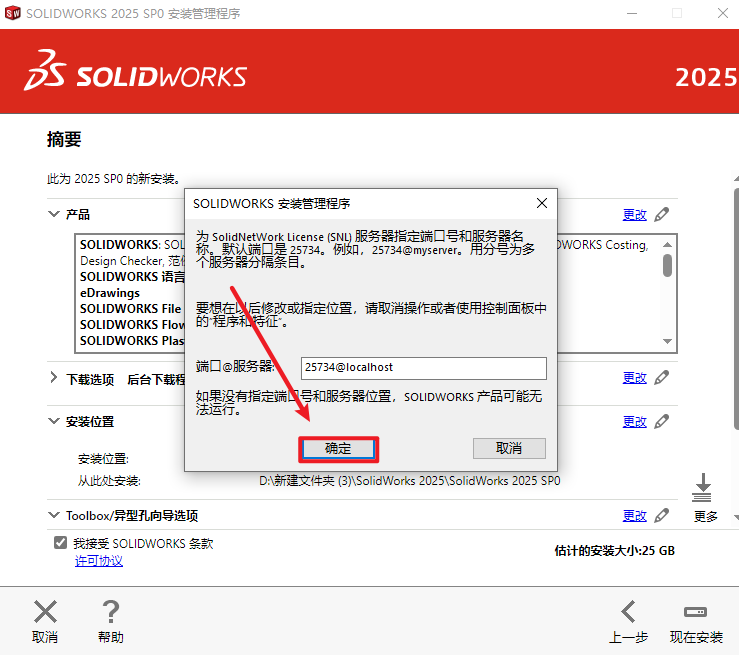Close the SOLIDWORKS 安装管理程序 dialog
Screen dimensions: 739x655
(x=542, y=202)
